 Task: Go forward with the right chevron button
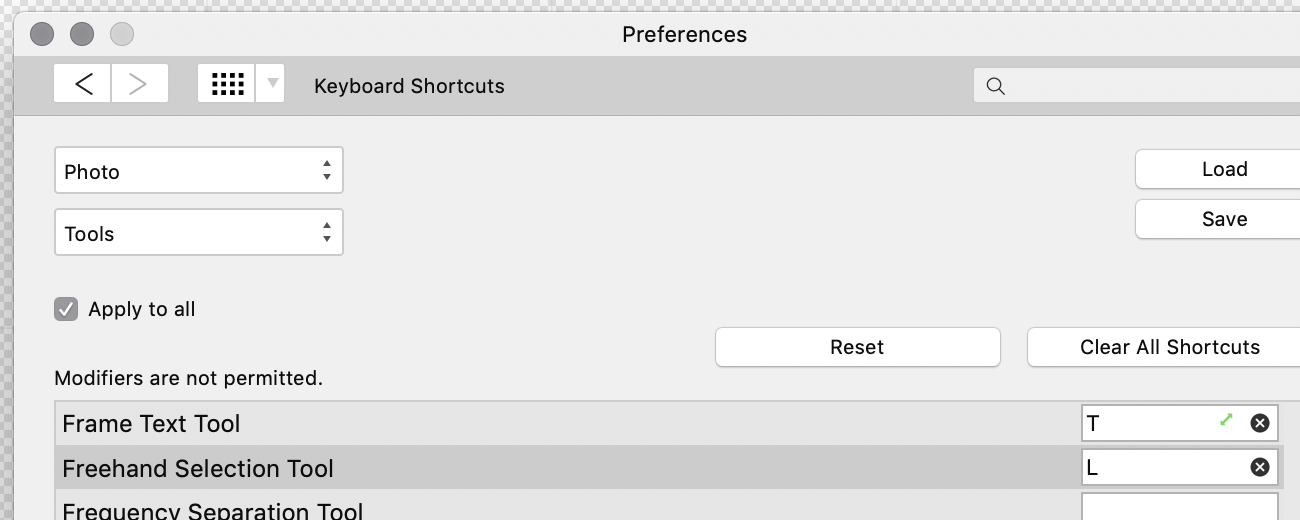[140, 85]
